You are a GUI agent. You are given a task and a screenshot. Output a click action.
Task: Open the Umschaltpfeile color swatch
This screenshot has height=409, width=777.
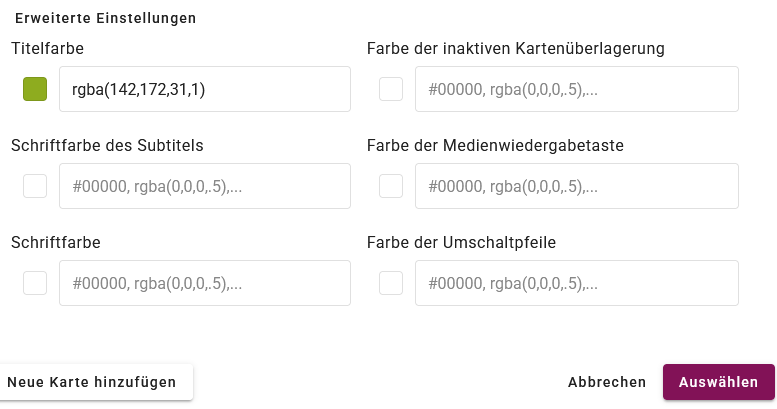coord(391,283)
